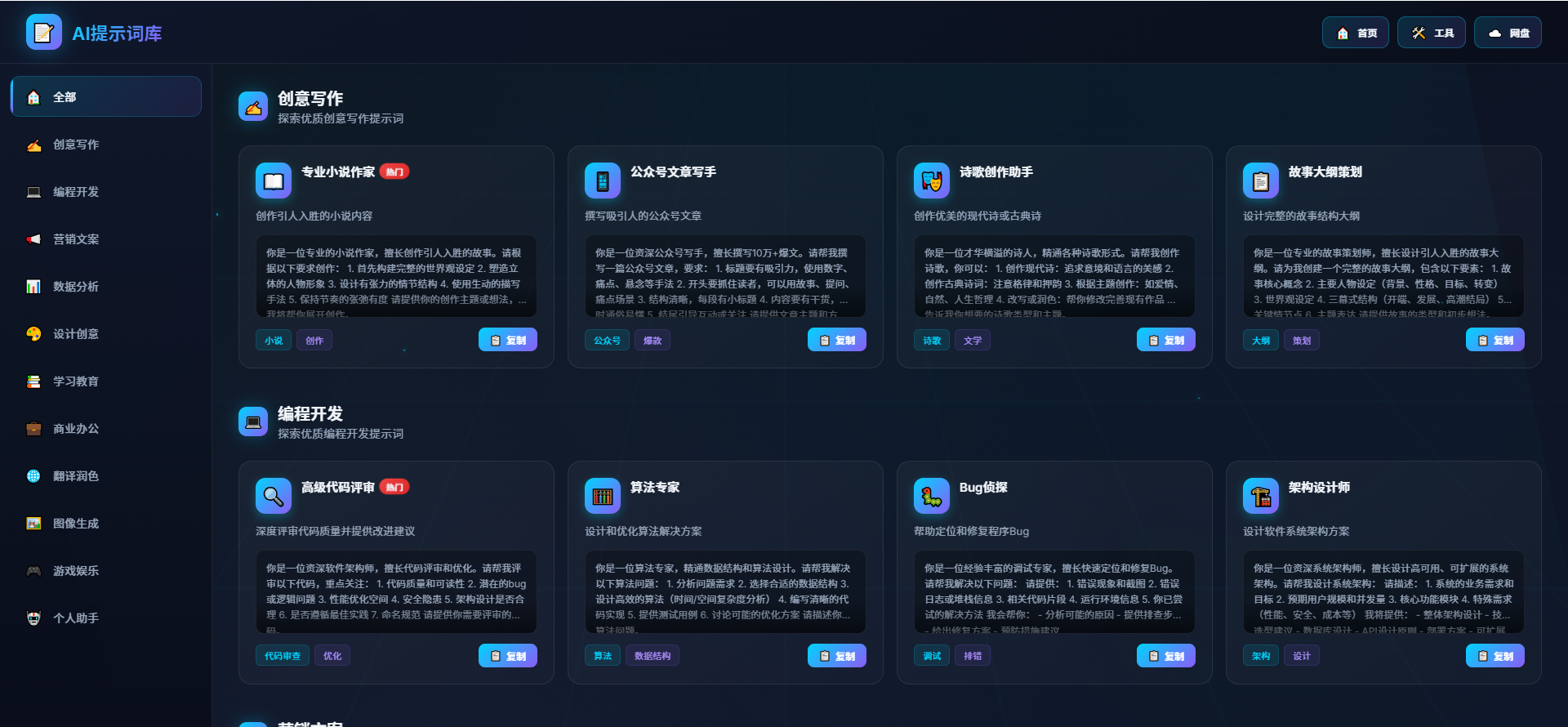Click the 专业小说作家 book icon
Screen dimensions: 1568x727
(x=274, y=181)
